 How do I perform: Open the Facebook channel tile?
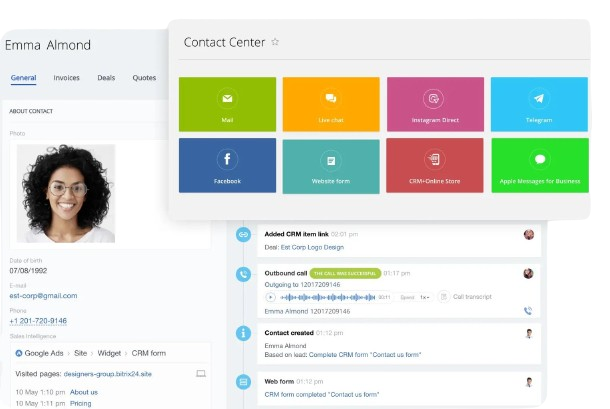227,165
